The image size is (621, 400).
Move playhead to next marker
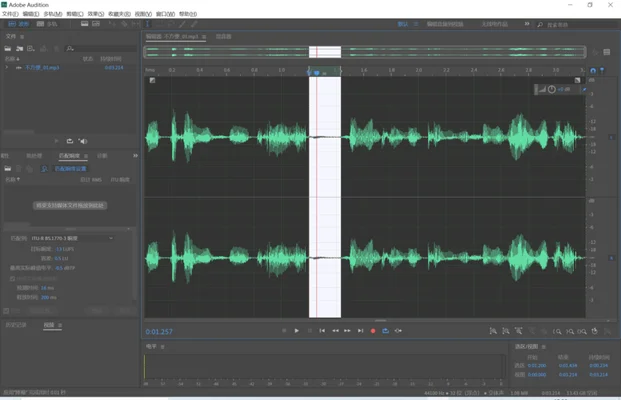pos(360,331)
